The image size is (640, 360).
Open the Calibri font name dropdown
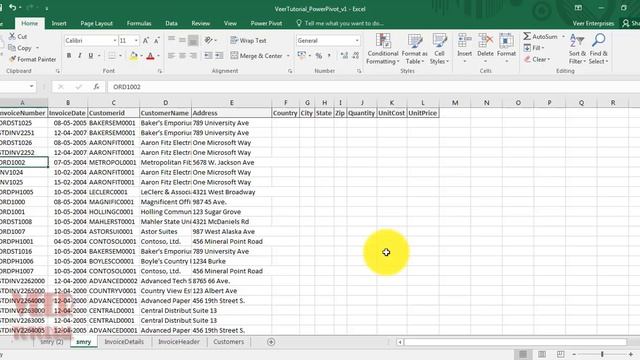click(x=115, y=40)
